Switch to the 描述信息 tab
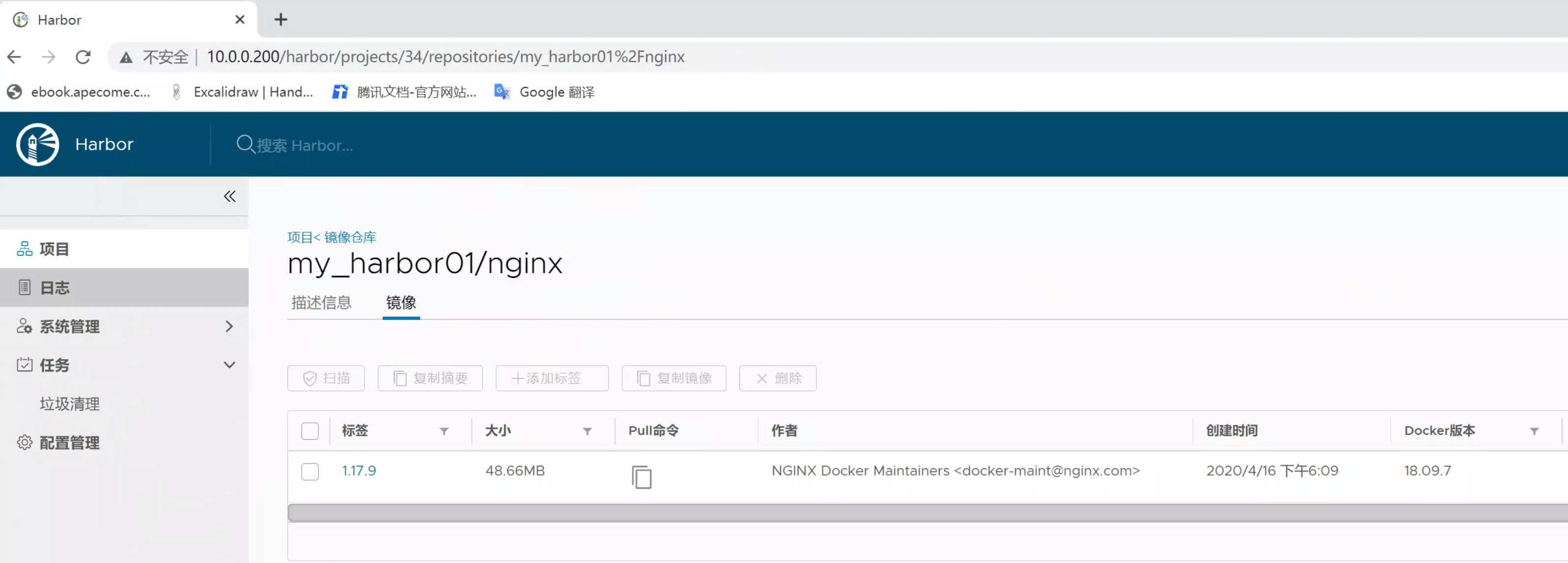Screen dimensions: 1568x563 tap(321, 303)
